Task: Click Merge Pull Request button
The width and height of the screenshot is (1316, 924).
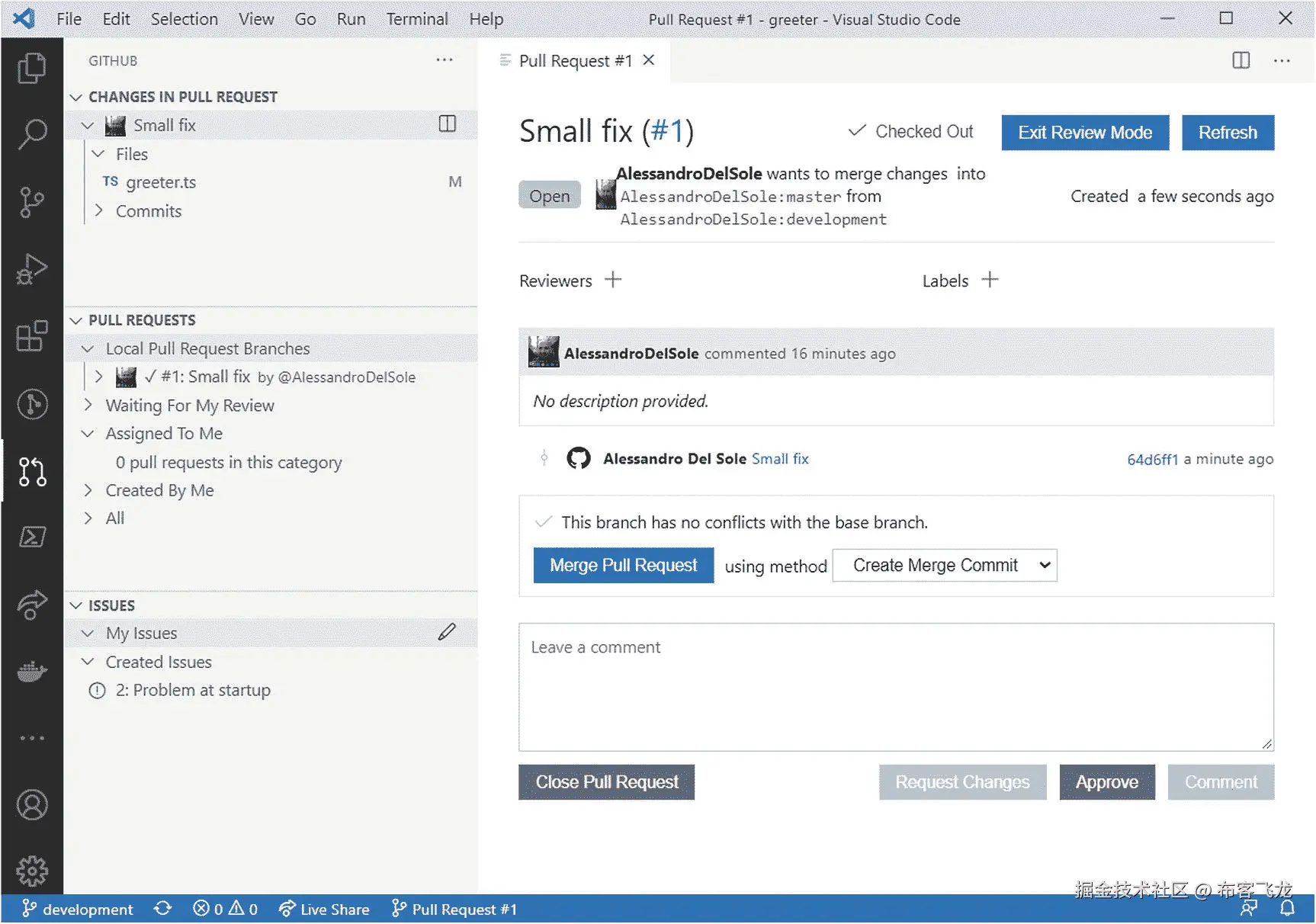Action: pos(624,565)
